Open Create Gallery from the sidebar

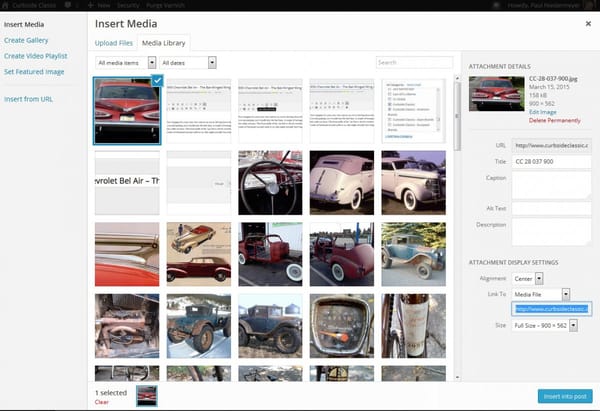coord(26,40)
